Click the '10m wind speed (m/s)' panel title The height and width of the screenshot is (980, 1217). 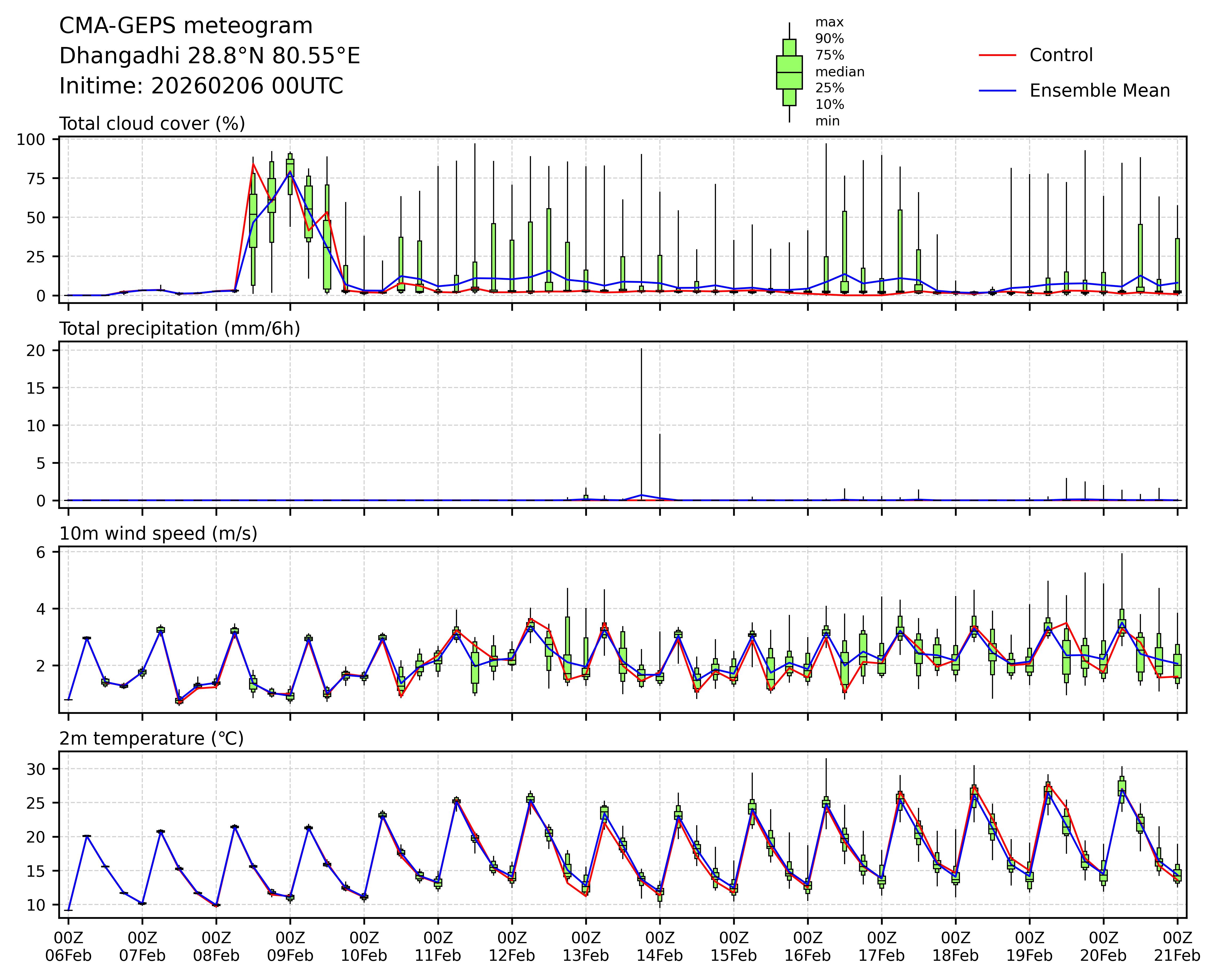[158, 534]
